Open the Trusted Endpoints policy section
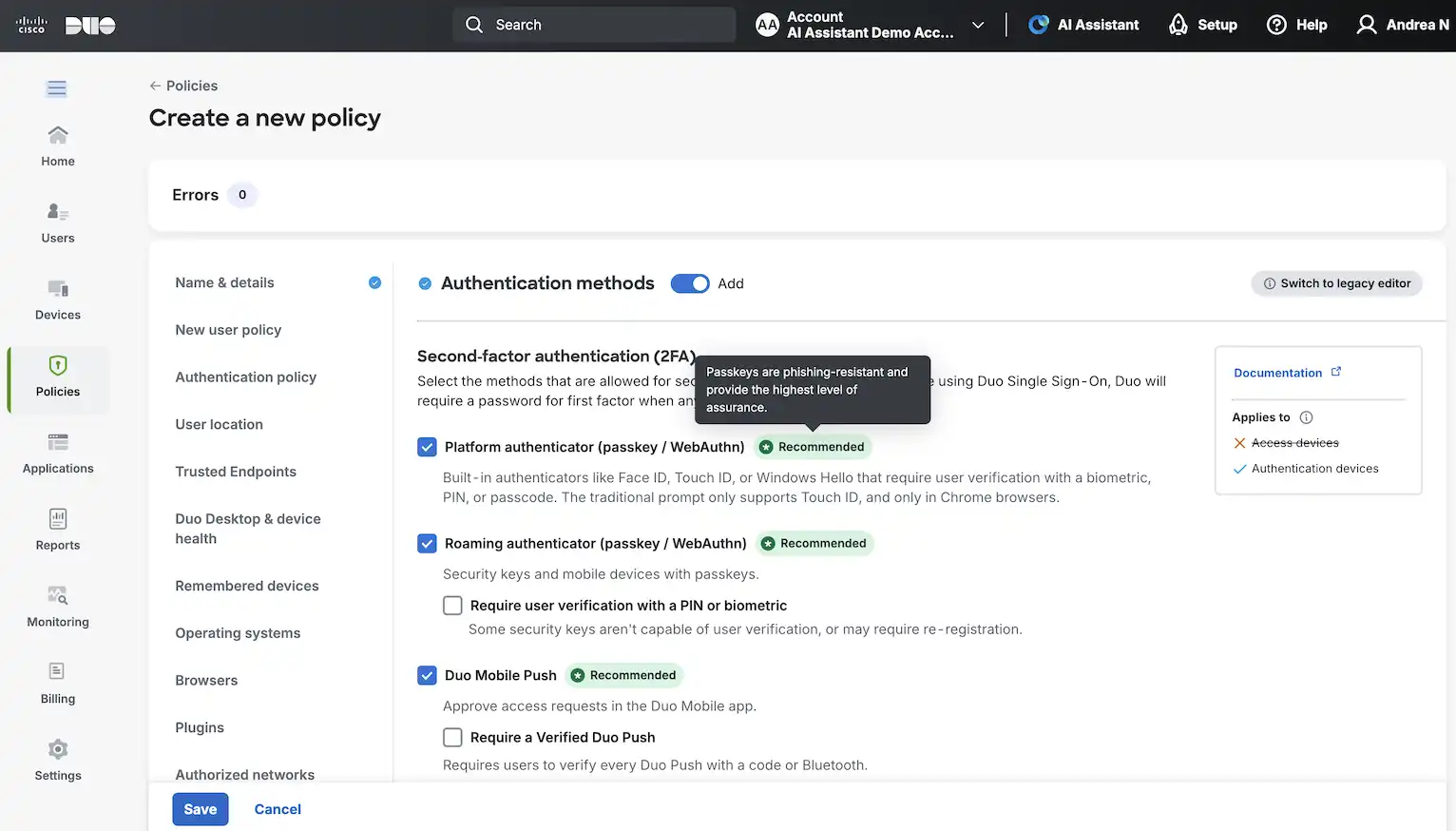Image resolution: width=1456 pixels, height=831 pixels. (x=235, y=472)
